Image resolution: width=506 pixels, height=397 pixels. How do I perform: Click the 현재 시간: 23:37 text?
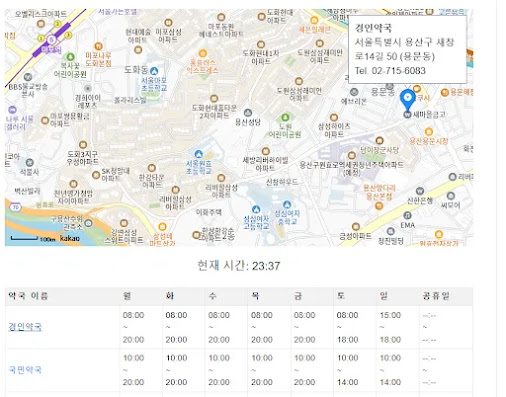click(239, 266)
